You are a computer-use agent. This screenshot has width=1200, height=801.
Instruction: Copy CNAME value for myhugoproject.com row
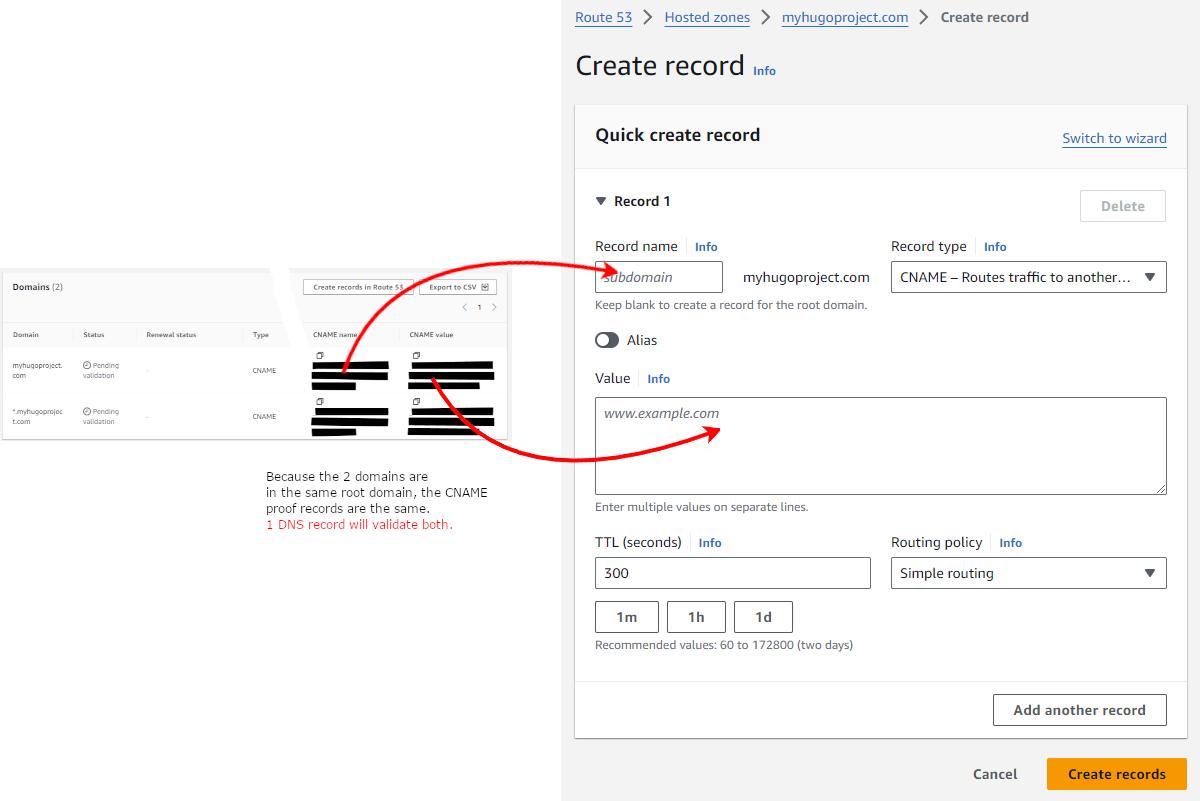point(416,356)
